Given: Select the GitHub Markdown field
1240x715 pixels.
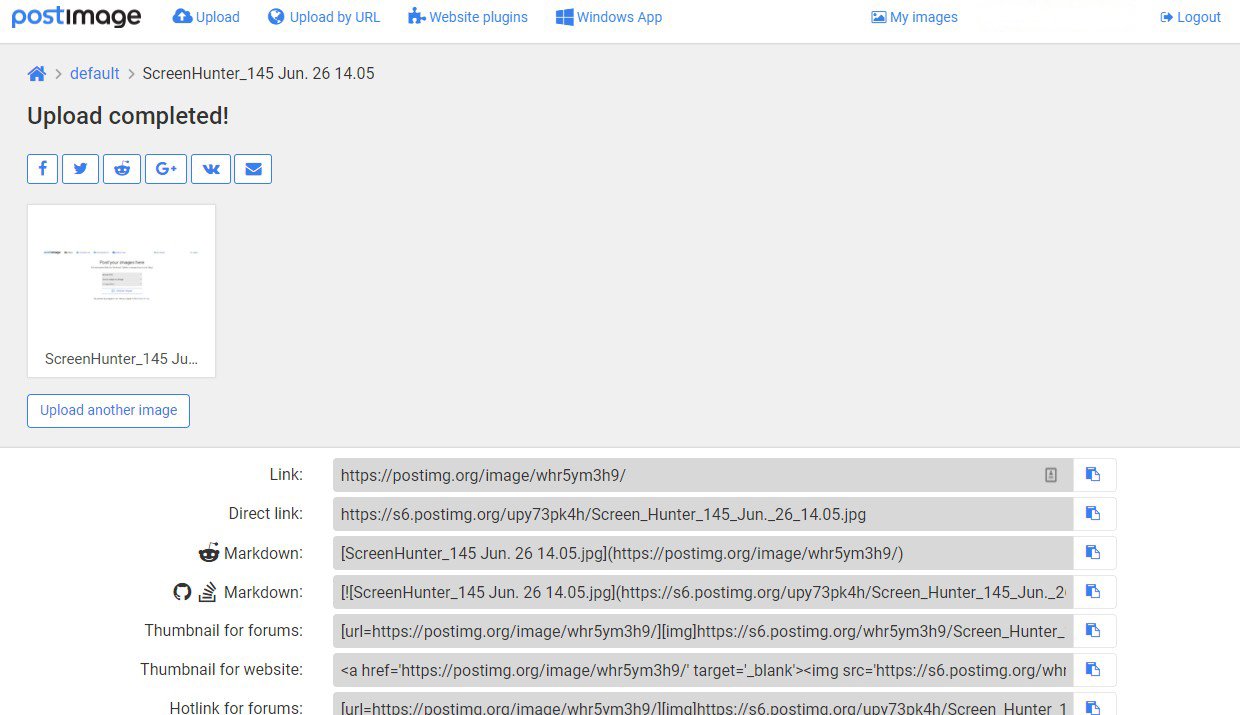Looking at the screenshot, I should (x=703, y=592).
